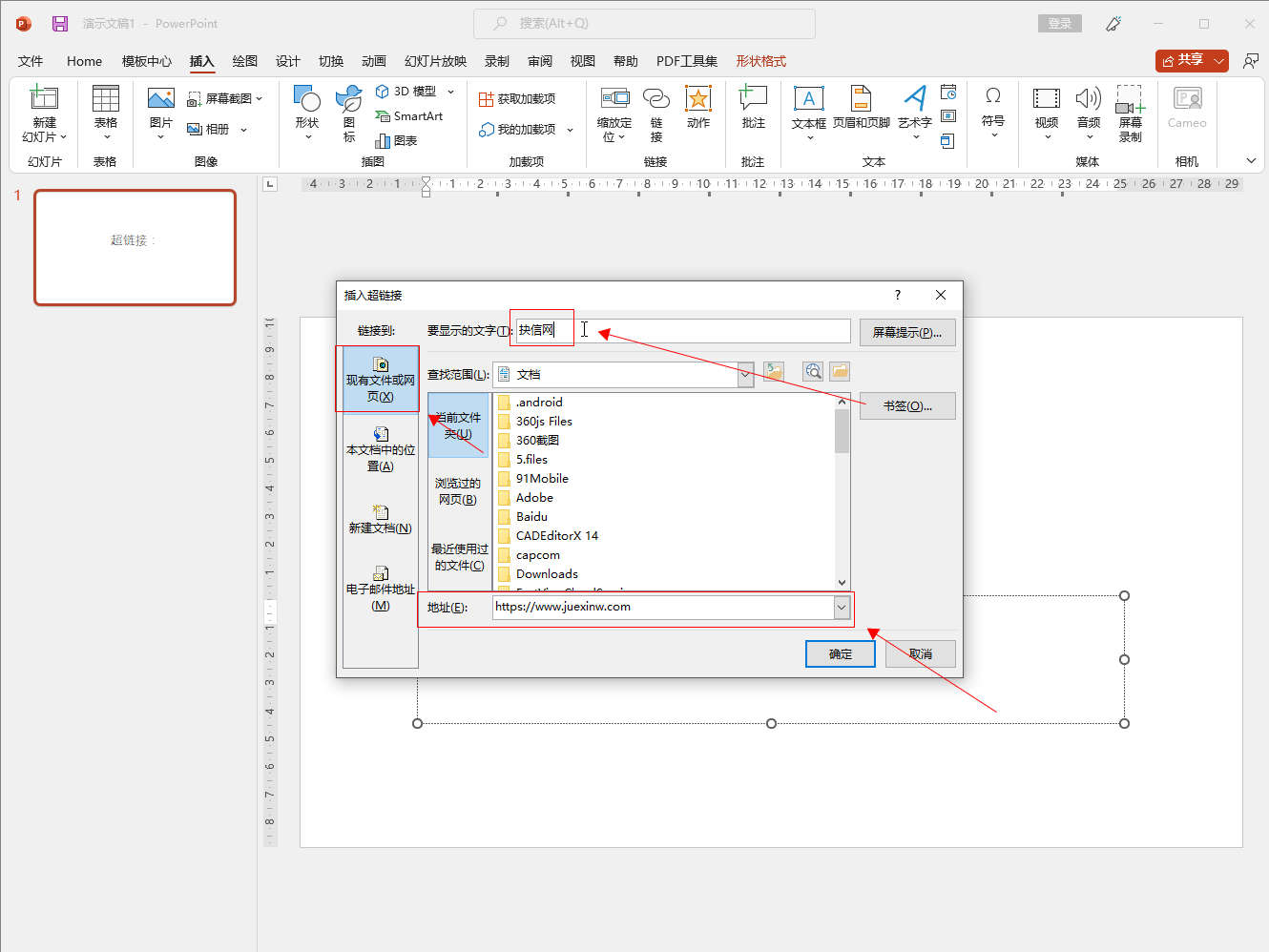The width and height of the screenshot is (1269, 952).
Task: Insert a text box from the ribbon
Action: 808,99
